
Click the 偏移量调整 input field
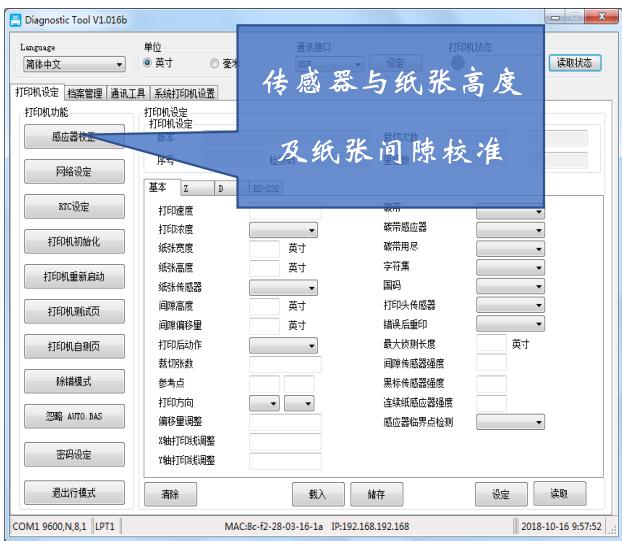tap(285, 422)
